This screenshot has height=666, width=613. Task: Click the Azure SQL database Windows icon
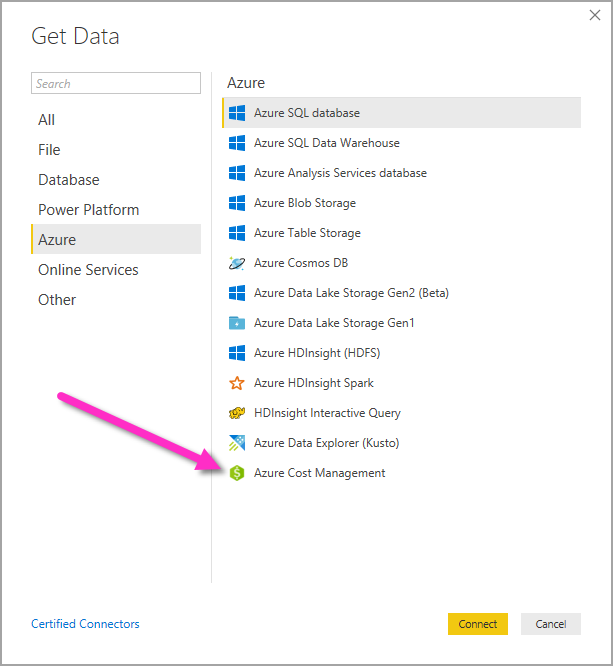[x=237, y=113]
